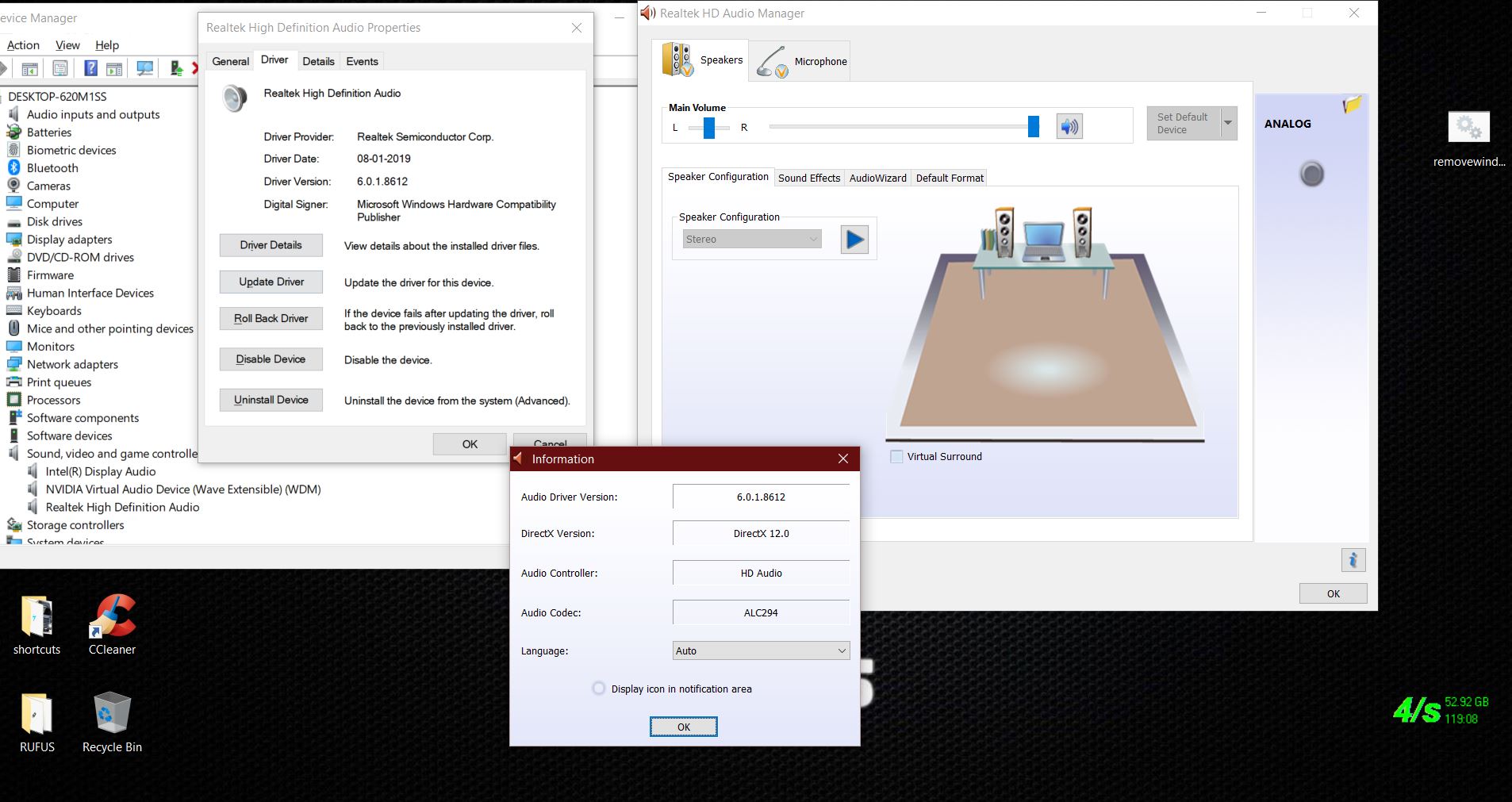This screenshot has width=1512, height=802.
Task: Click the Update device driver toolbar icon
Action: tap(176, 69)
